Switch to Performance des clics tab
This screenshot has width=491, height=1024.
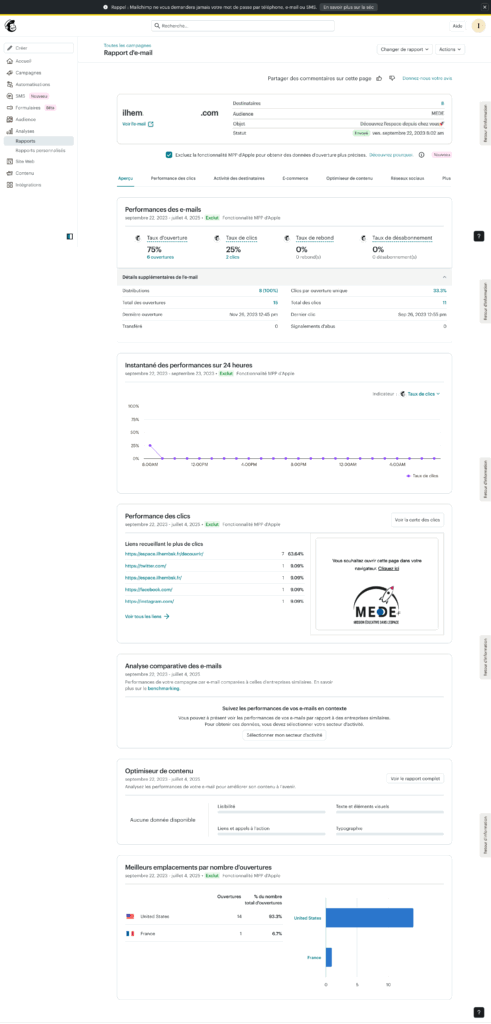(x=173, y=178)
